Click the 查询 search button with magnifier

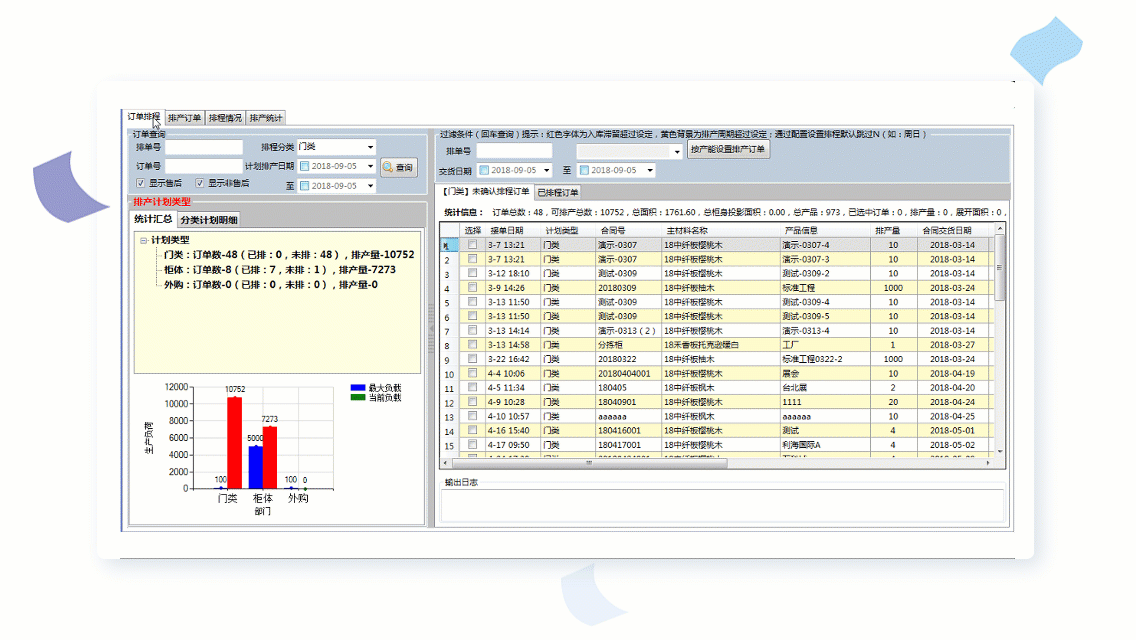(x=398, y=167)
